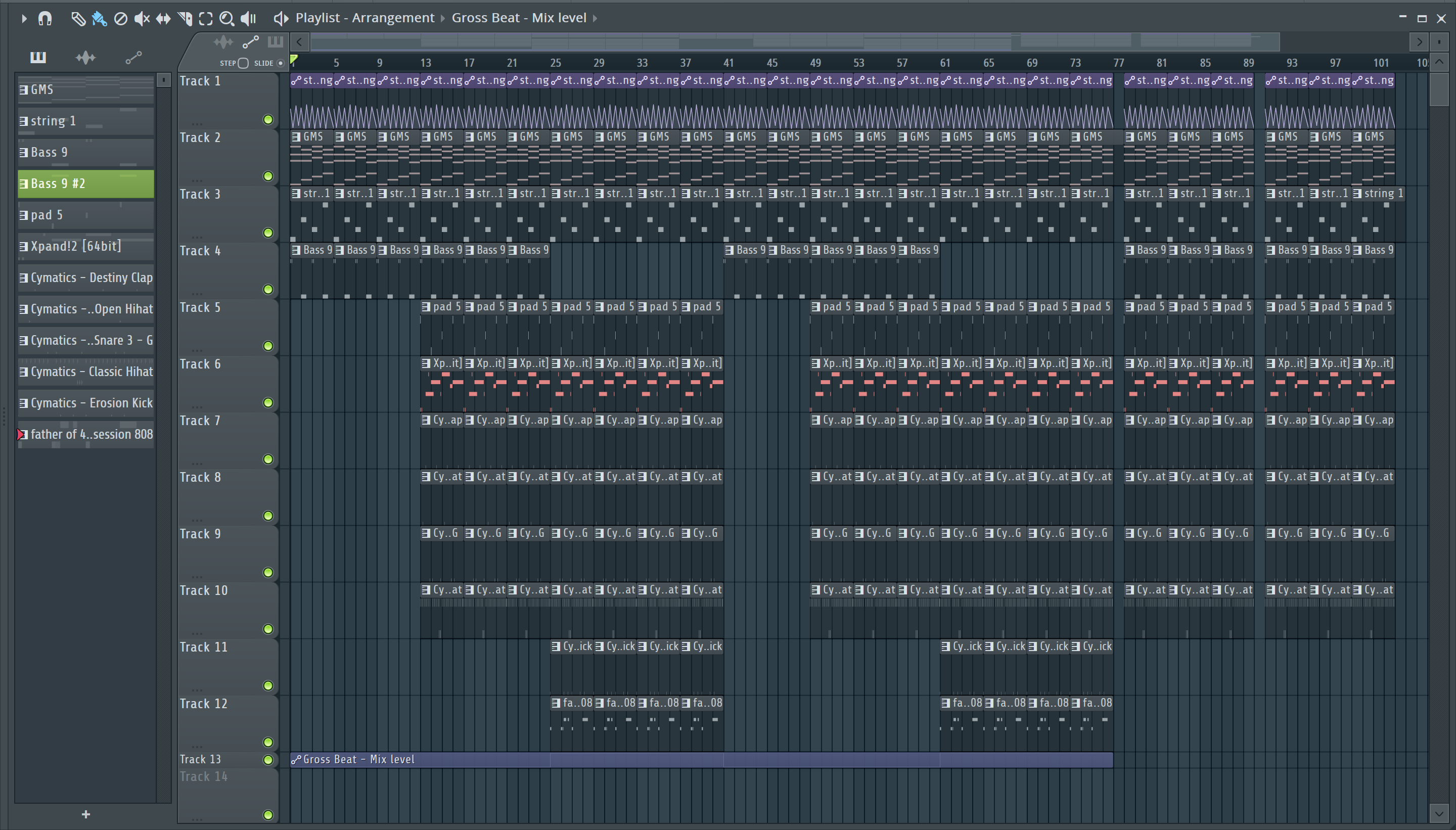Activate the Select marquee tool
This screenshot has width=1456, height=830.
click(206, 18)
